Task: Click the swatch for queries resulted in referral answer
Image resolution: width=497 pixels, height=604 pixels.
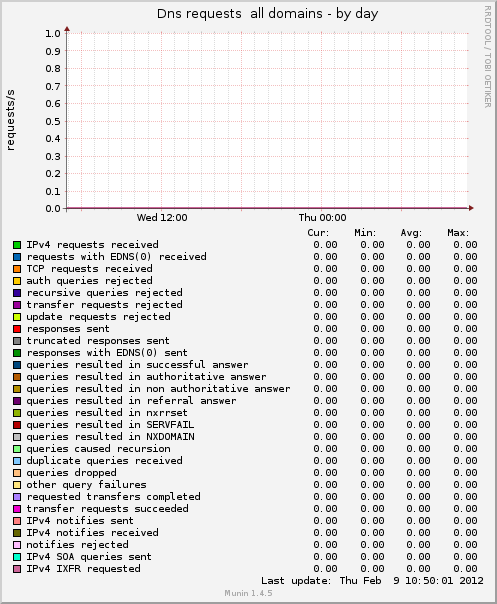Action: click(17, 401)
